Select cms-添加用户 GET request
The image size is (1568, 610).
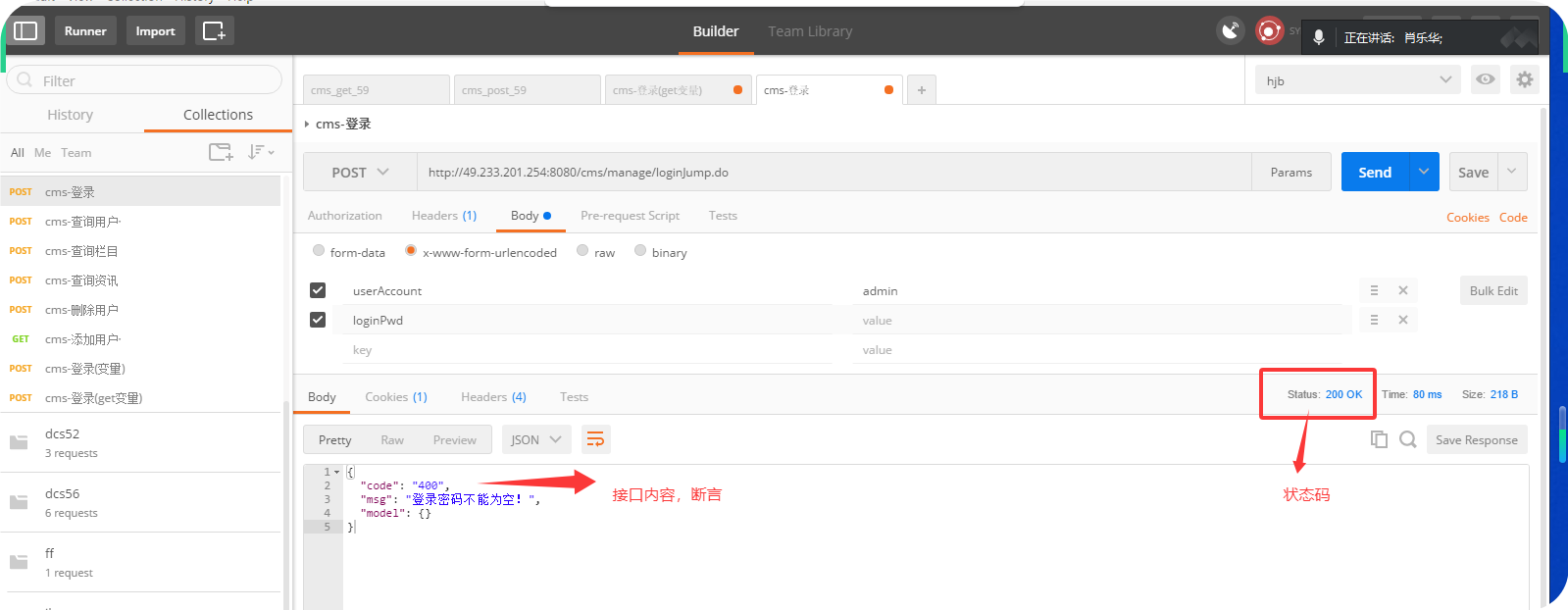pyautogui.click(x=140, y=339)
